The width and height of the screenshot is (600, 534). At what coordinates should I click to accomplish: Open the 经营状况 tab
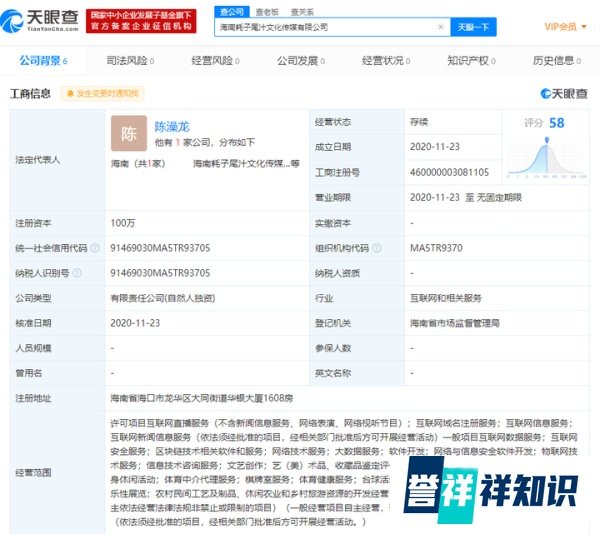pyautogui.click(x=386, y=61)
